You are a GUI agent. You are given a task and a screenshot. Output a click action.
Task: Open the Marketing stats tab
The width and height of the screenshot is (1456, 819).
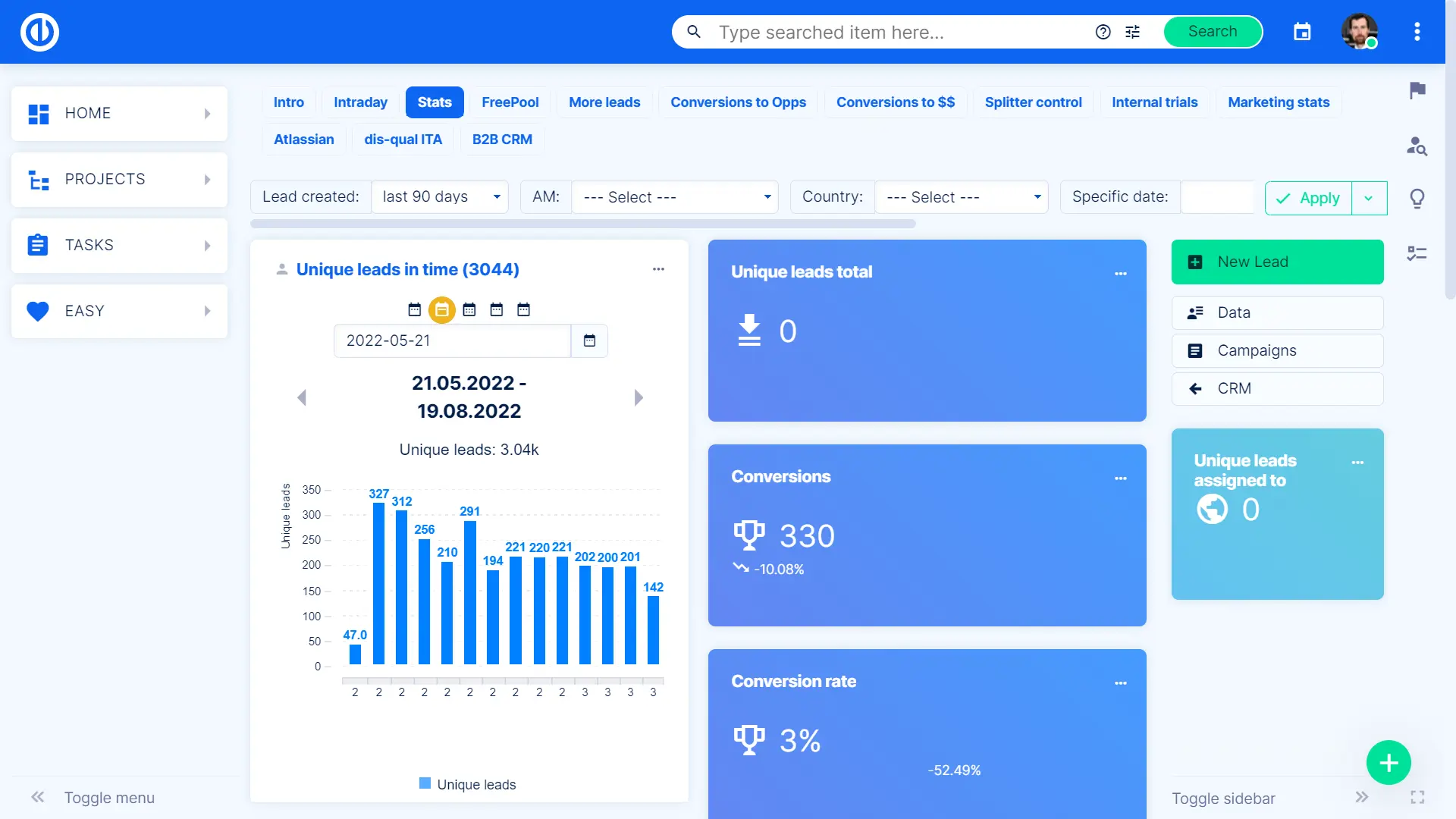pos(1279,102)
